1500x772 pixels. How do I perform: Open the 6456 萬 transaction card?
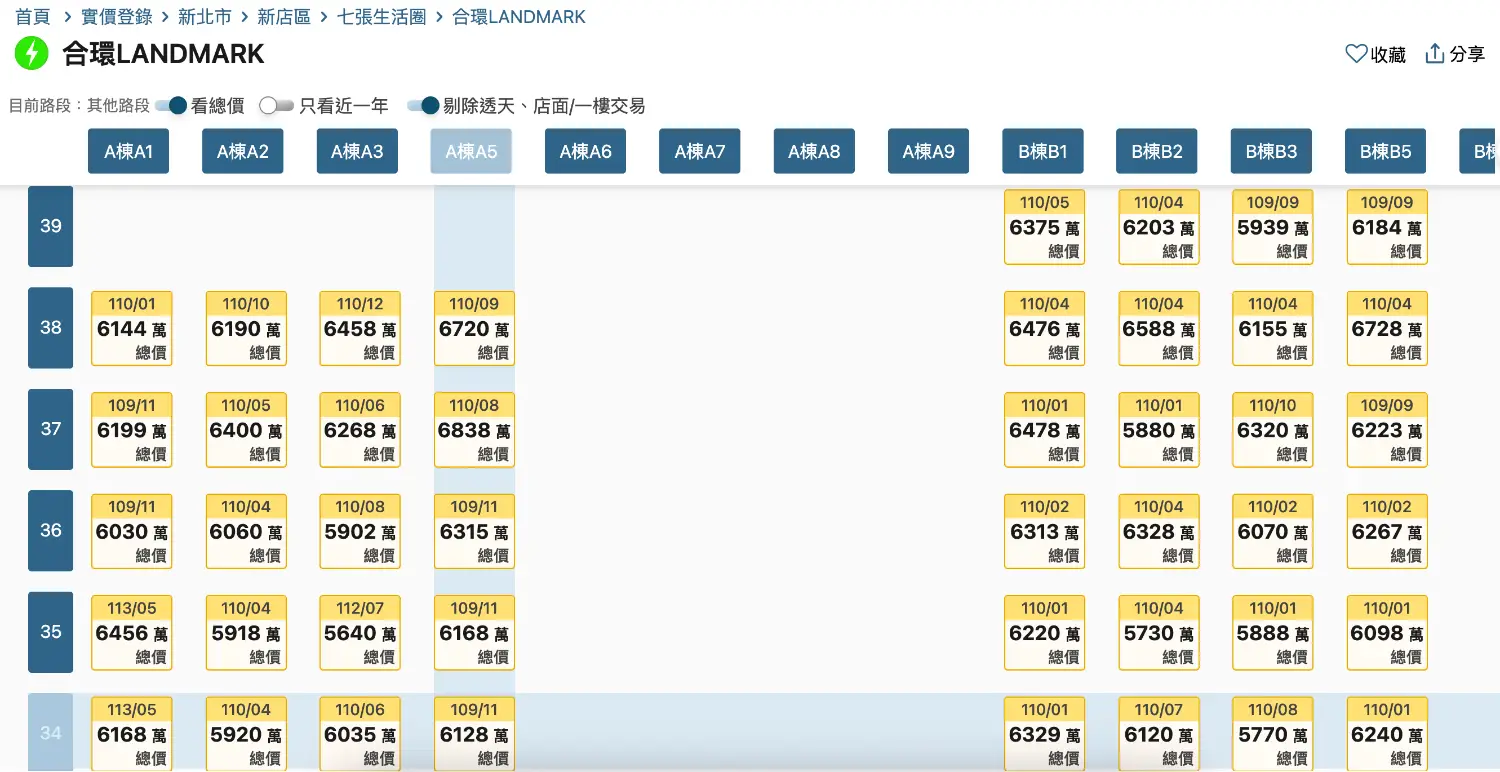click(131, 633)
